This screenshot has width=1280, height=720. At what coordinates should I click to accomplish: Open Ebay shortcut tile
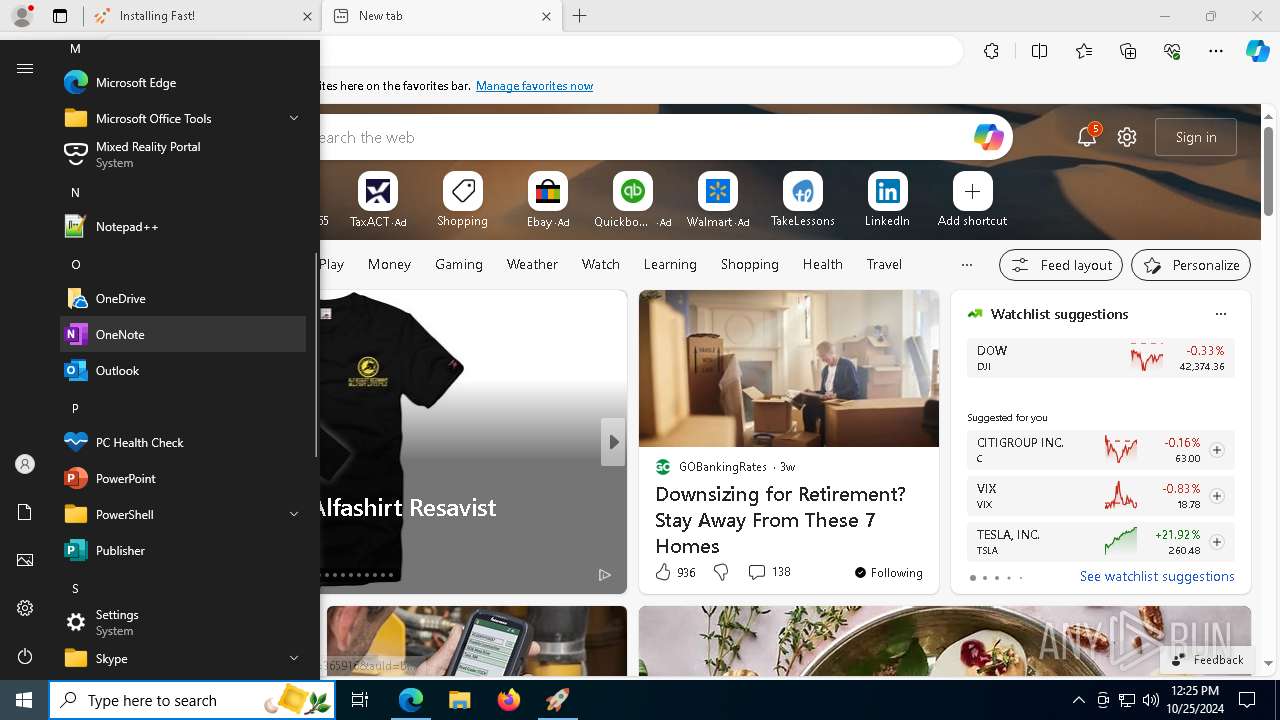pos(548,200)
